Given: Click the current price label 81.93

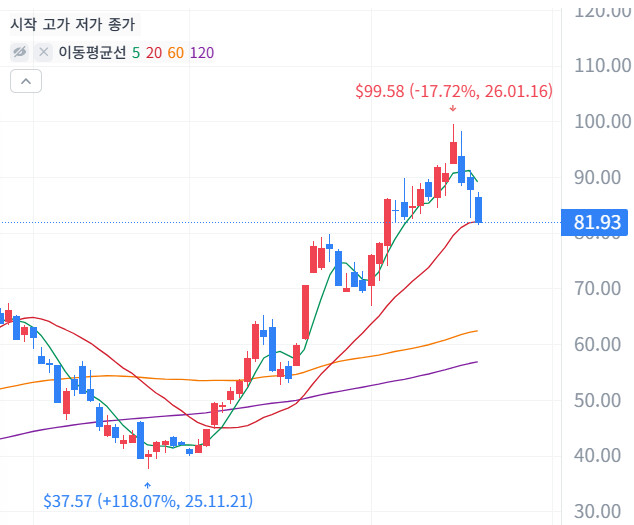Looking at the screenshot, I should click(598, 222).
